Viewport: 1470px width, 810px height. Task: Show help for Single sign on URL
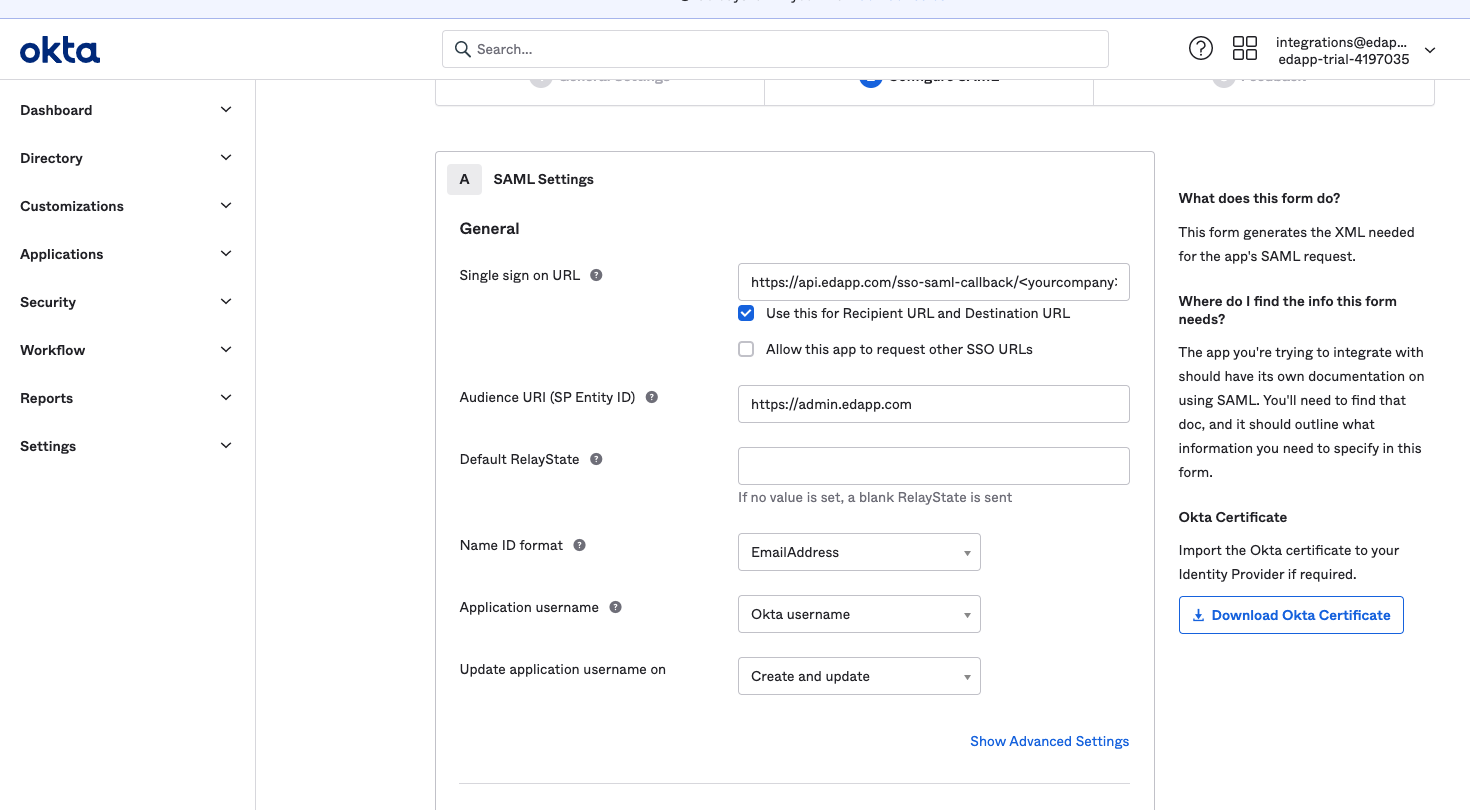tap(596, 275)
